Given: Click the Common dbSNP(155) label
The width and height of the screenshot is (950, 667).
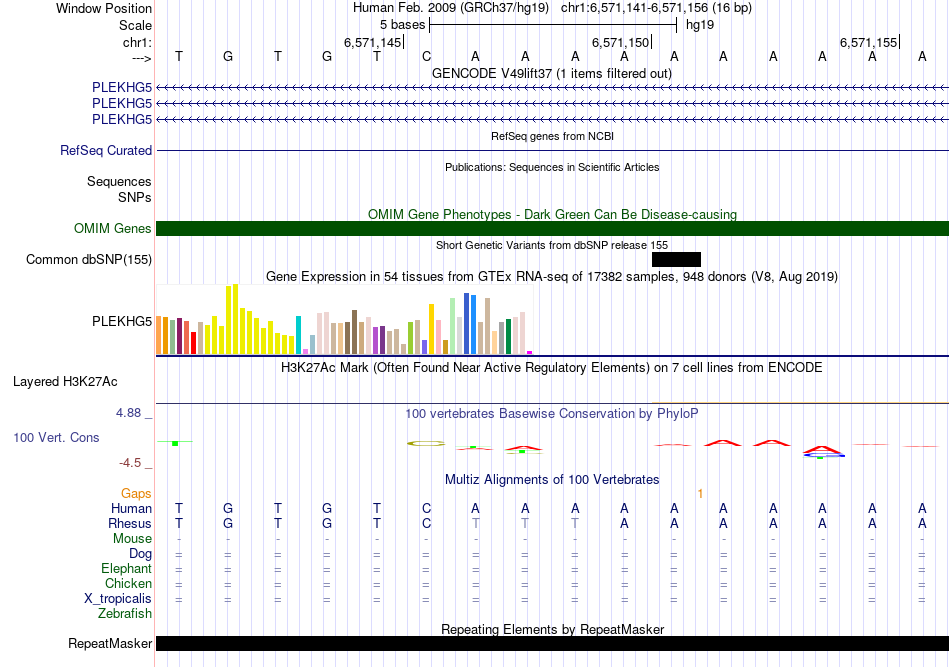Looking at the screenshot, I should (x=88, y=259).
